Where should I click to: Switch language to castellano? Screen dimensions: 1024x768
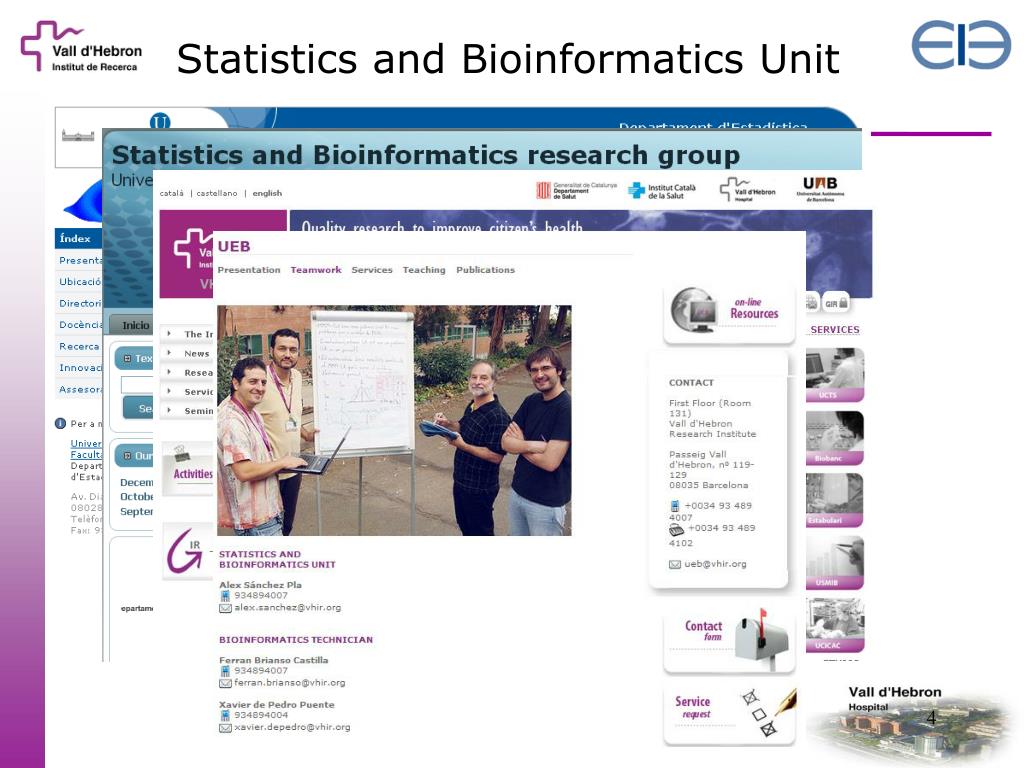(x=217, y=193)
